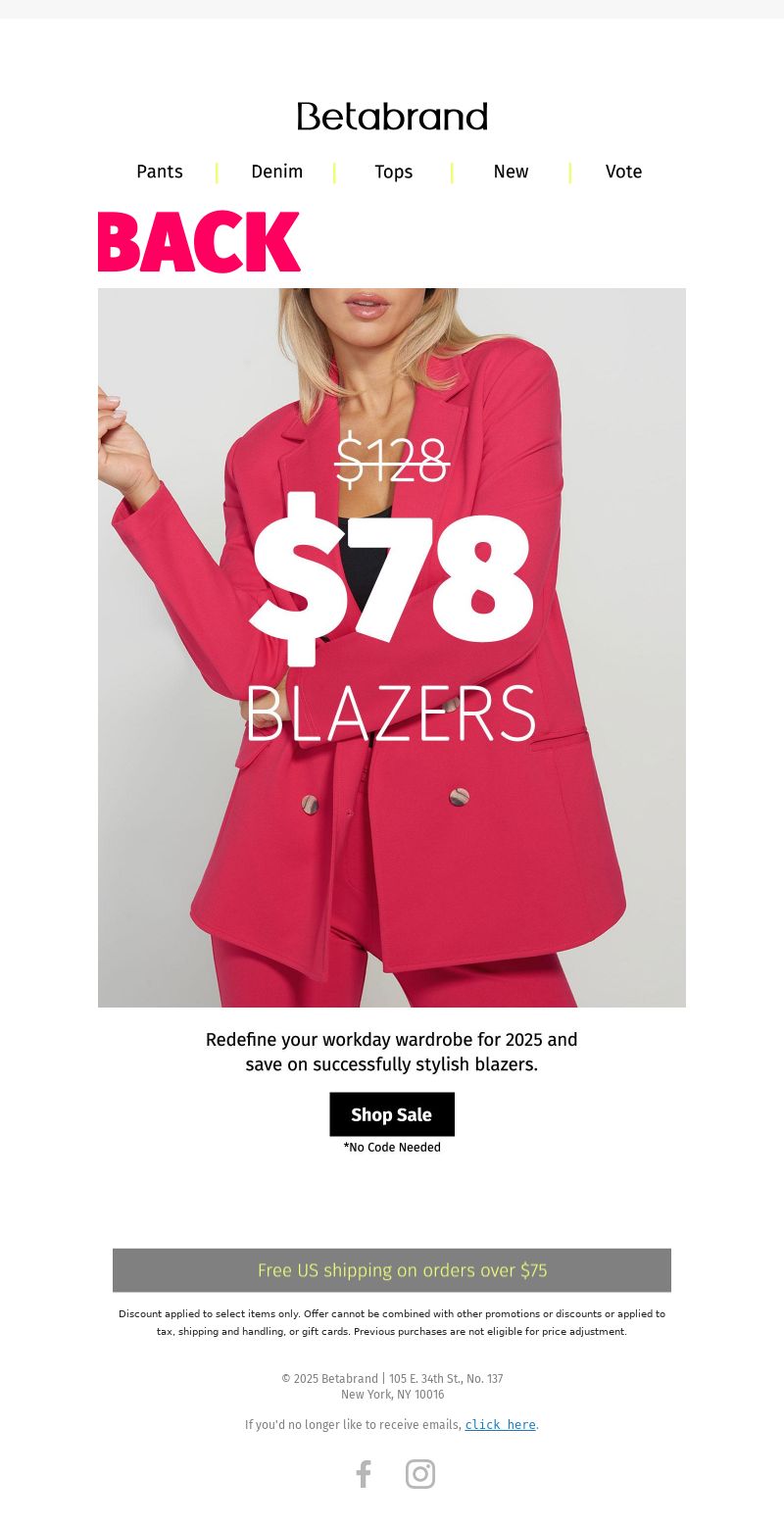Click the 'Redefine your workday wardrobe' text

tap(392, 1052)
